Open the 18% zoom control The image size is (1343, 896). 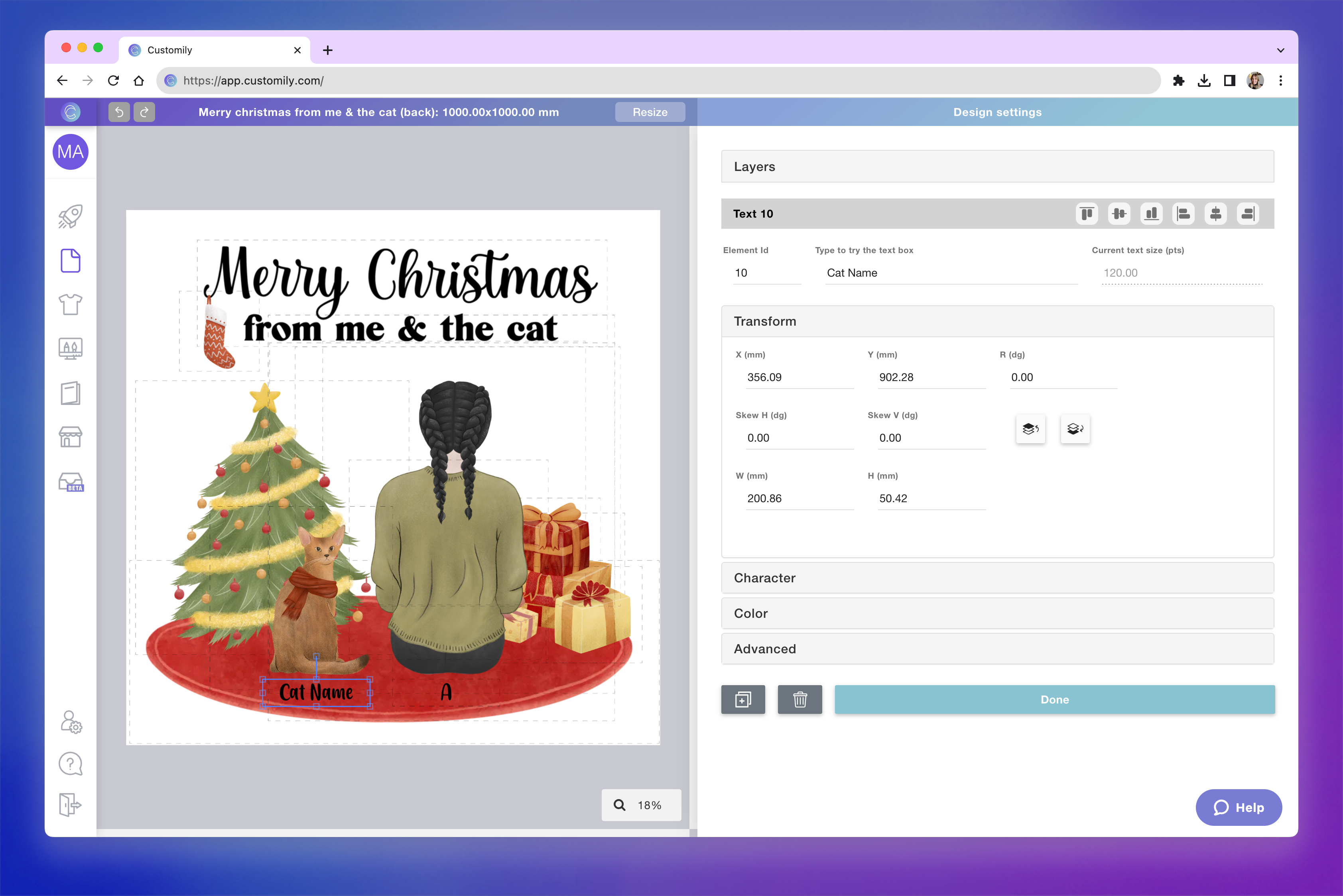[x=641, y=805]
